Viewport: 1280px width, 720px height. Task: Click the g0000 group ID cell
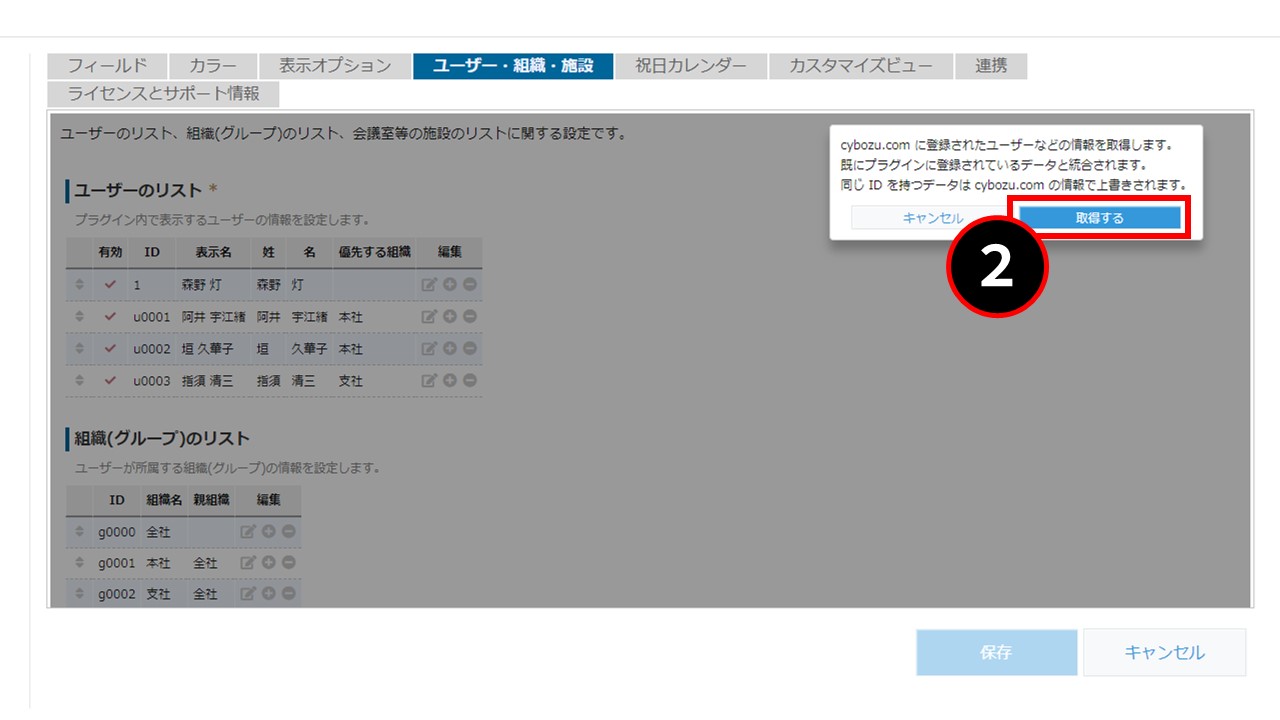click(116, 532)
